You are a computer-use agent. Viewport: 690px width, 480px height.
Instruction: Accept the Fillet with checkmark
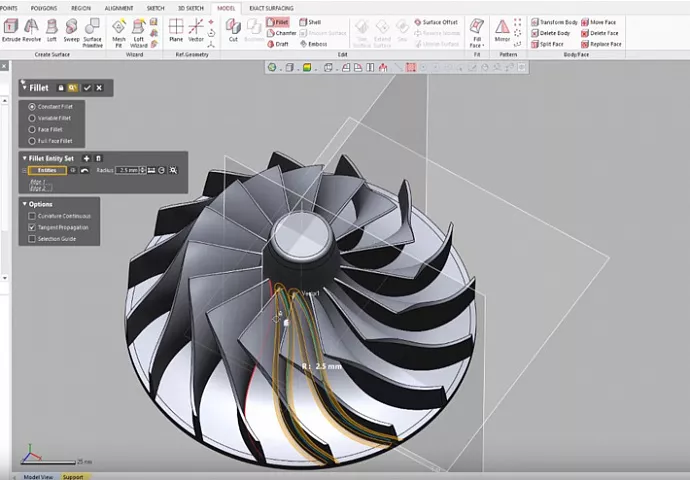pyautogui.click(x=87, y=88)
